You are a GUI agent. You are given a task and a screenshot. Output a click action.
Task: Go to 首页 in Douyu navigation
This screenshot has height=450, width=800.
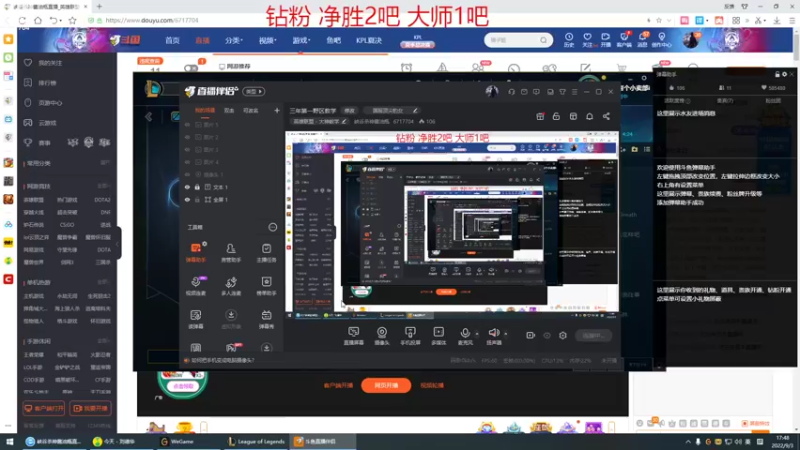click(x=172, y=40)
